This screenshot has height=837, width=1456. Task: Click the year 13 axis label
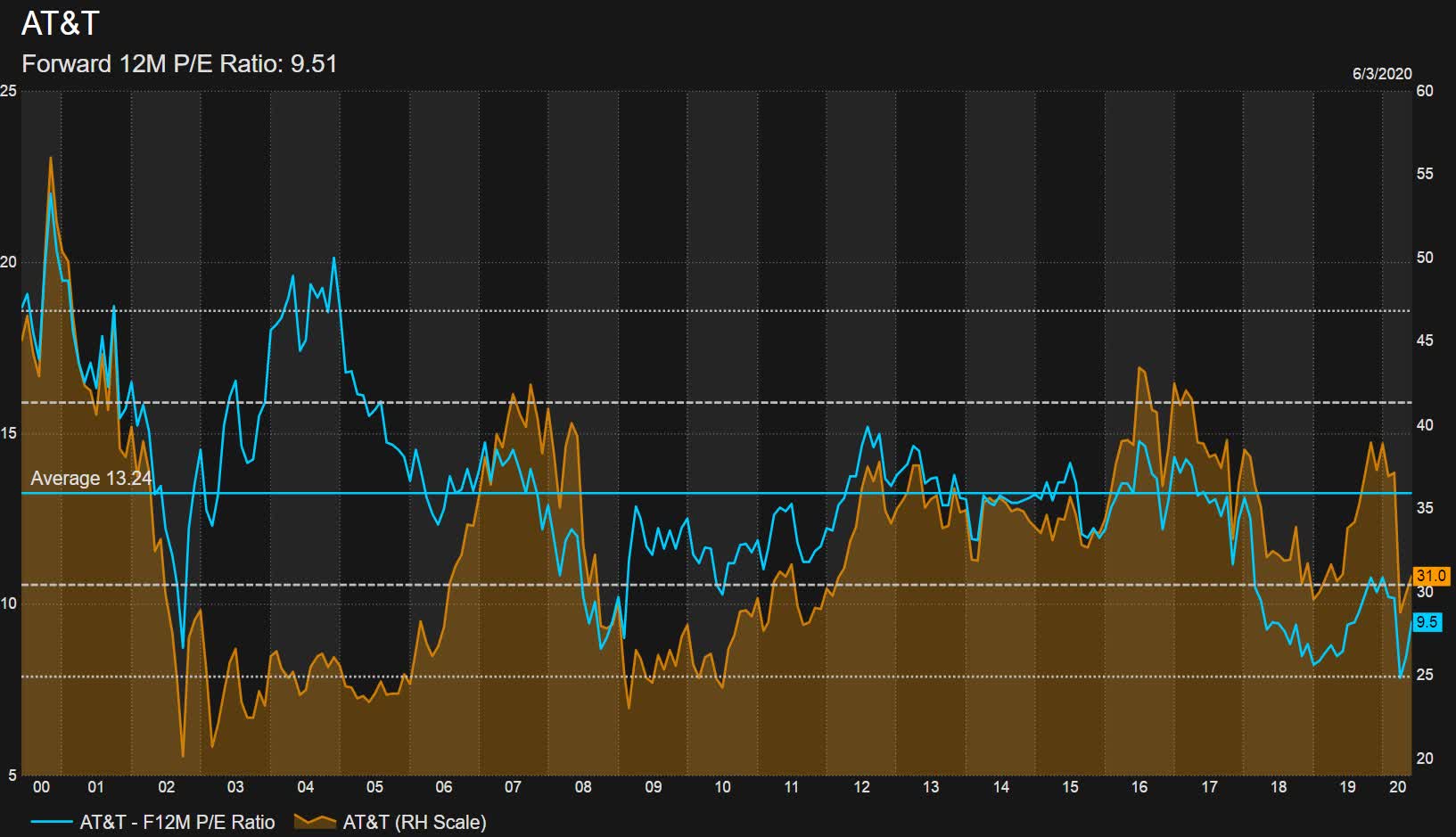coord(931,787)
